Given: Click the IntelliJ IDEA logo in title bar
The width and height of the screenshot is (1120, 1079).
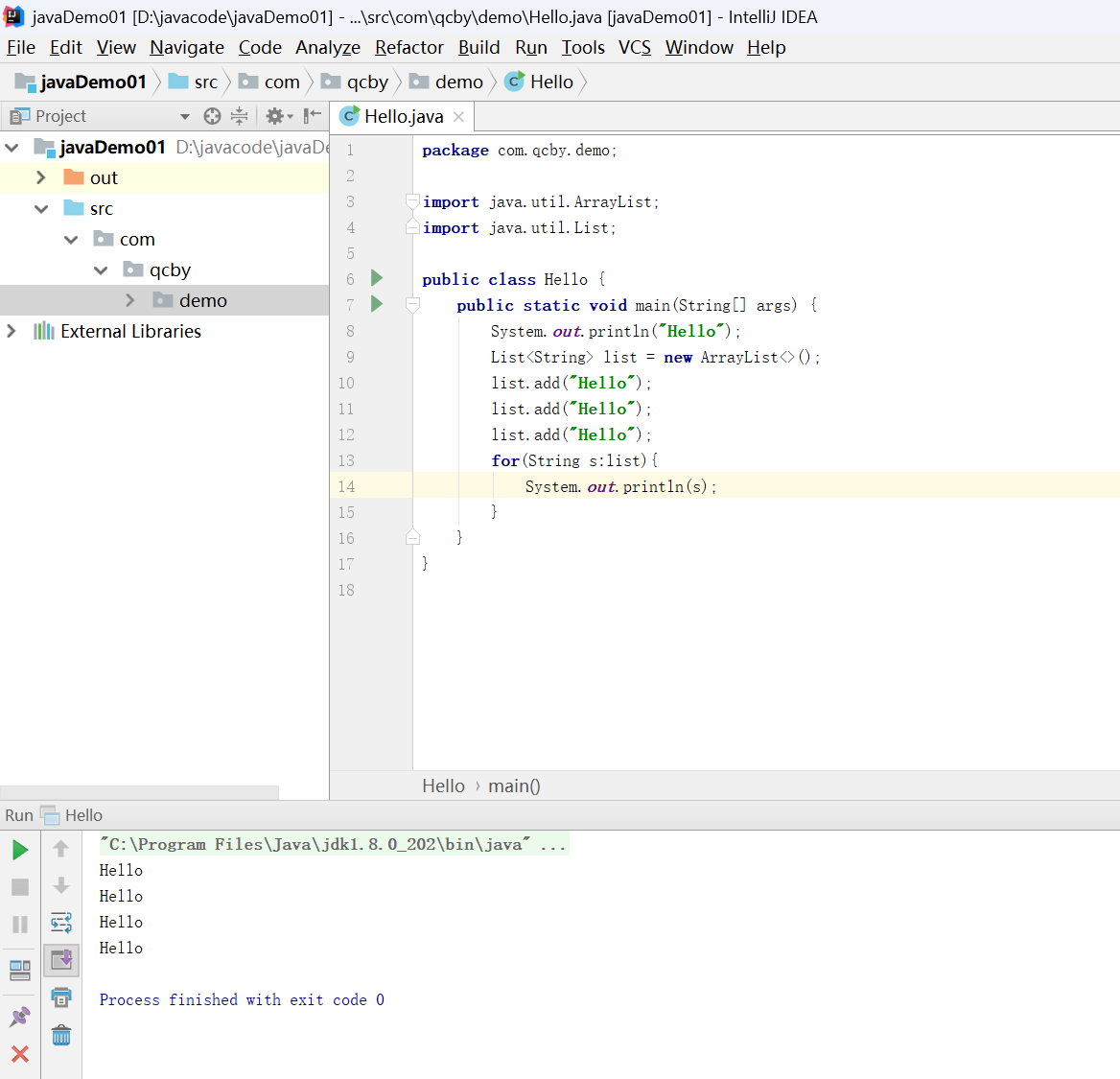Looking at the screenshot, I should click(x=13, y=15).
